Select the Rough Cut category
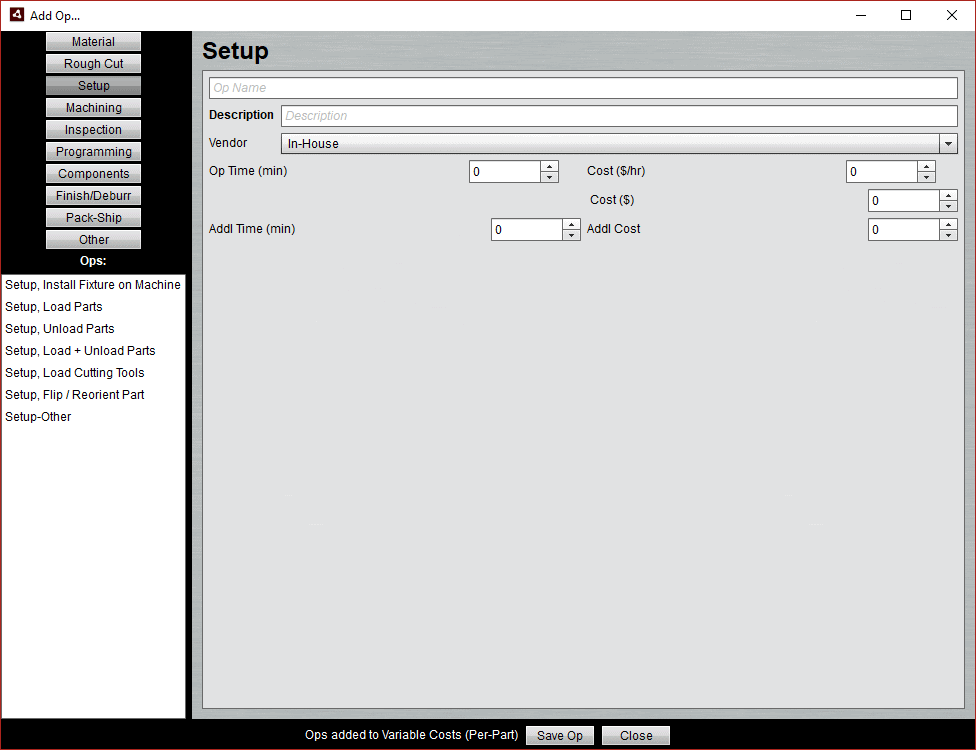 tap(93, 63)
